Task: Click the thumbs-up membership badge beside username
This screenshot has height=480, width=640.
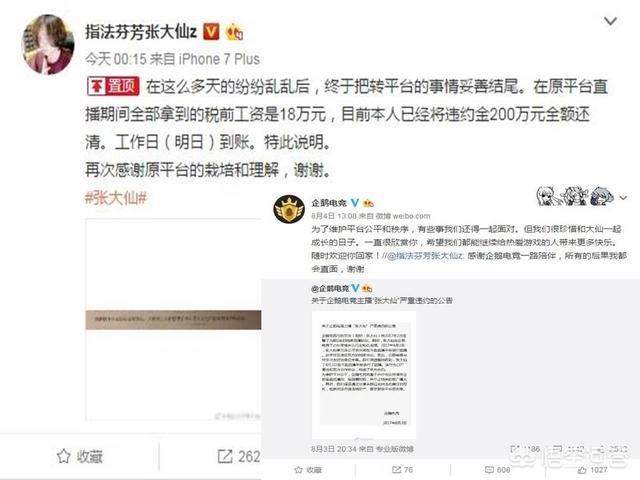Action: [x=234, y=32]
